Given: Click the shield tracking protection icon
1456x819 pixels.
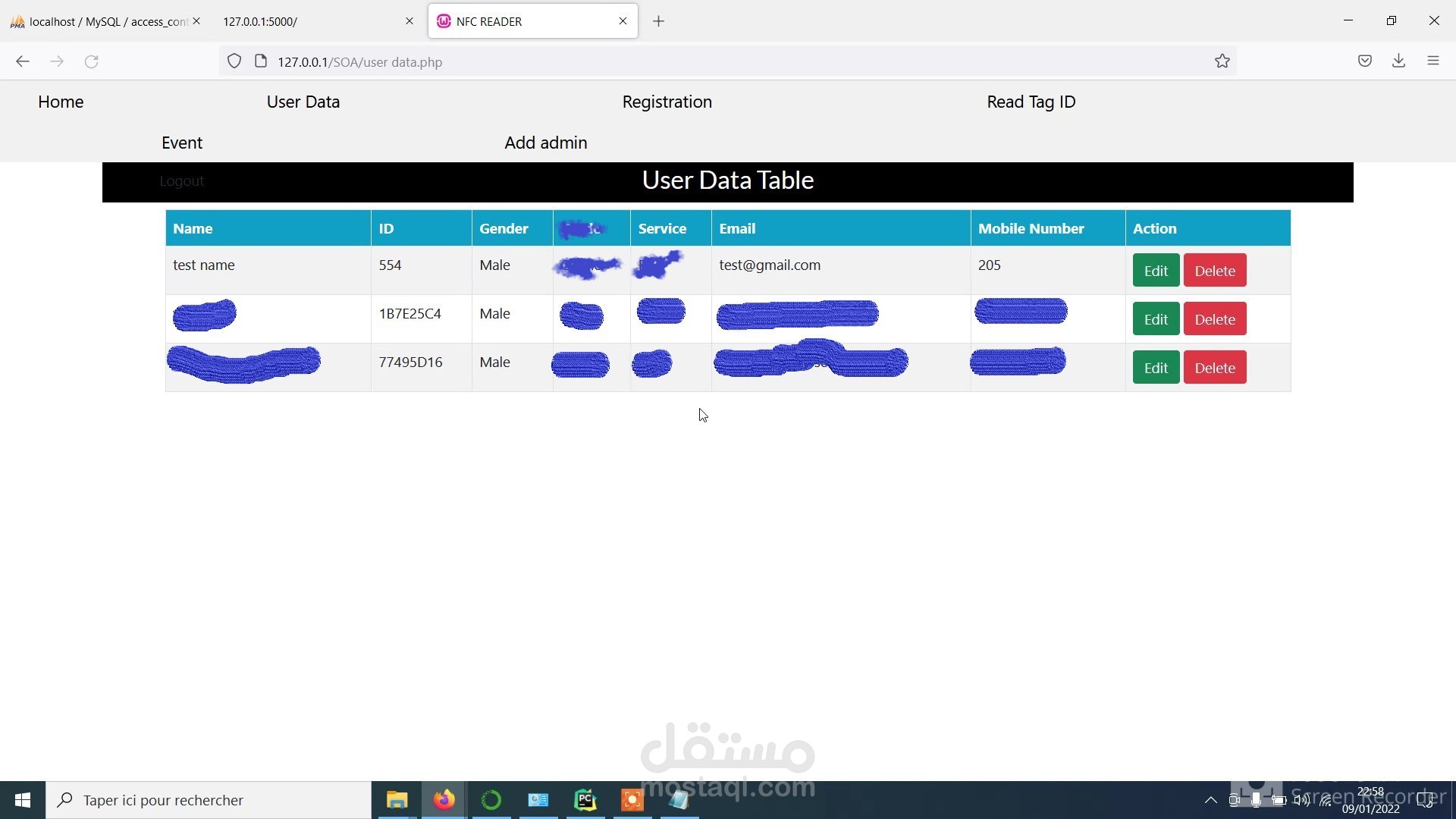Looking at the screenshot, I should coord(234,61).
